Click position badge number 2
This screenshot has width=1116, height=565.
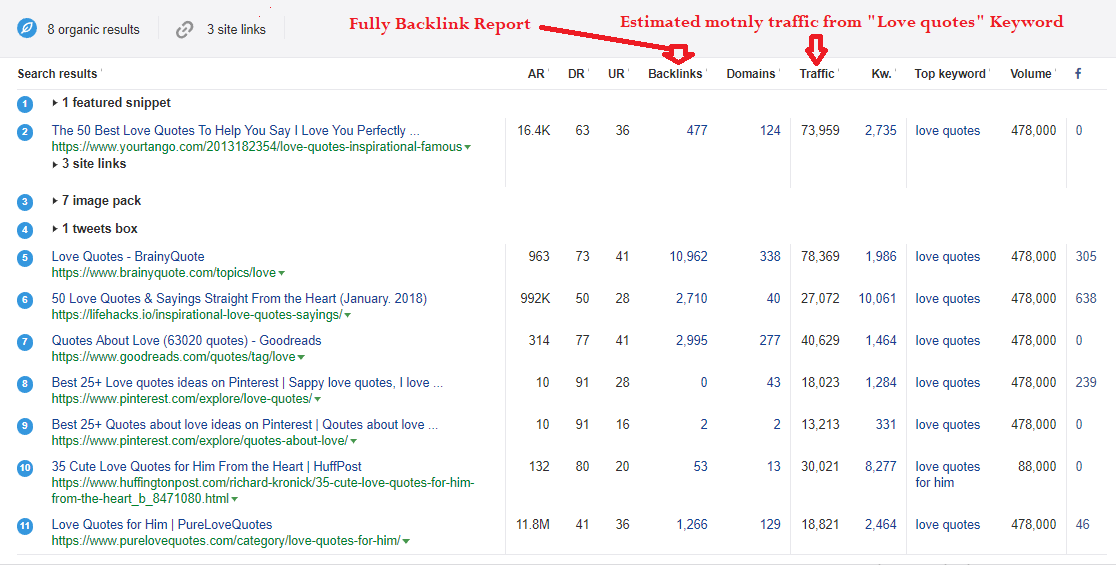coord(25,132)
